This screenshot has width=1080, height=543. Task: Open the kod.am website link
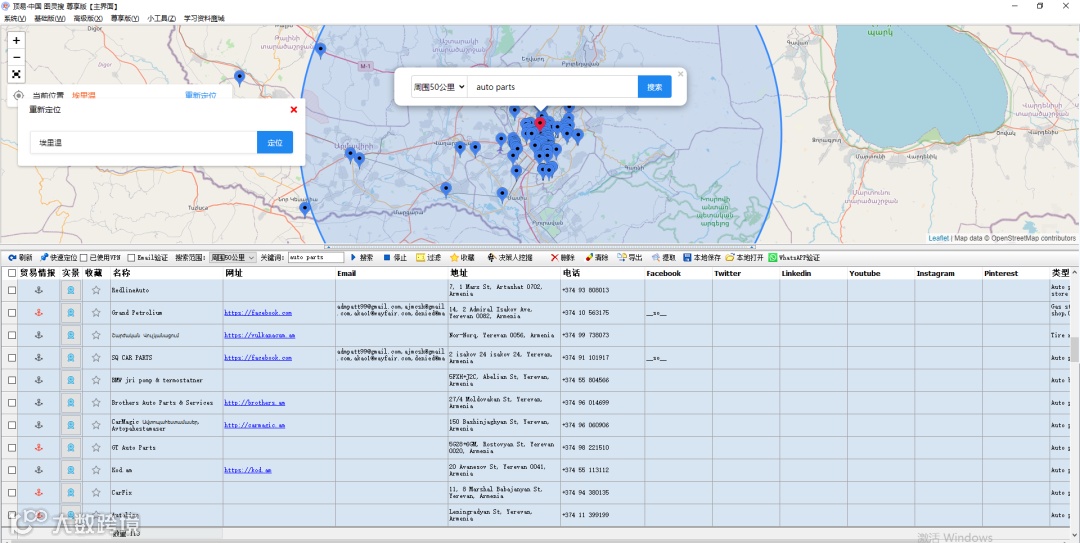pyautogui.click(x=247, y=470)
